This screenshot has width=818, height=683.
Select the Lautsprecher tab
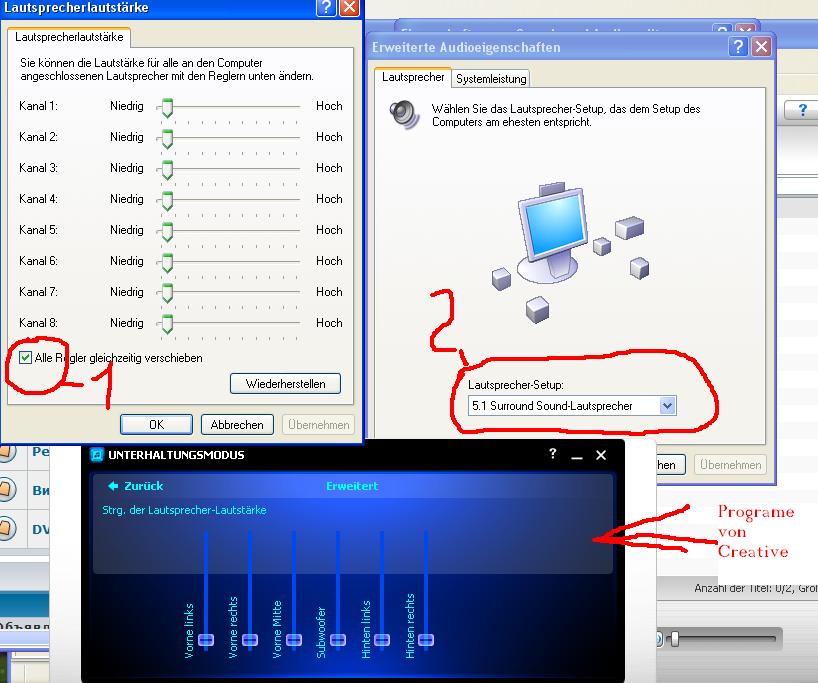(413, 77)
